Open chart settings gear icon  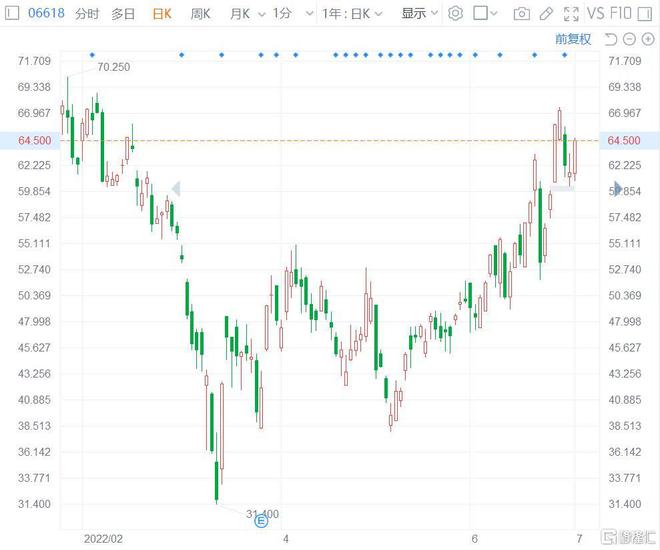pos(456,14)
